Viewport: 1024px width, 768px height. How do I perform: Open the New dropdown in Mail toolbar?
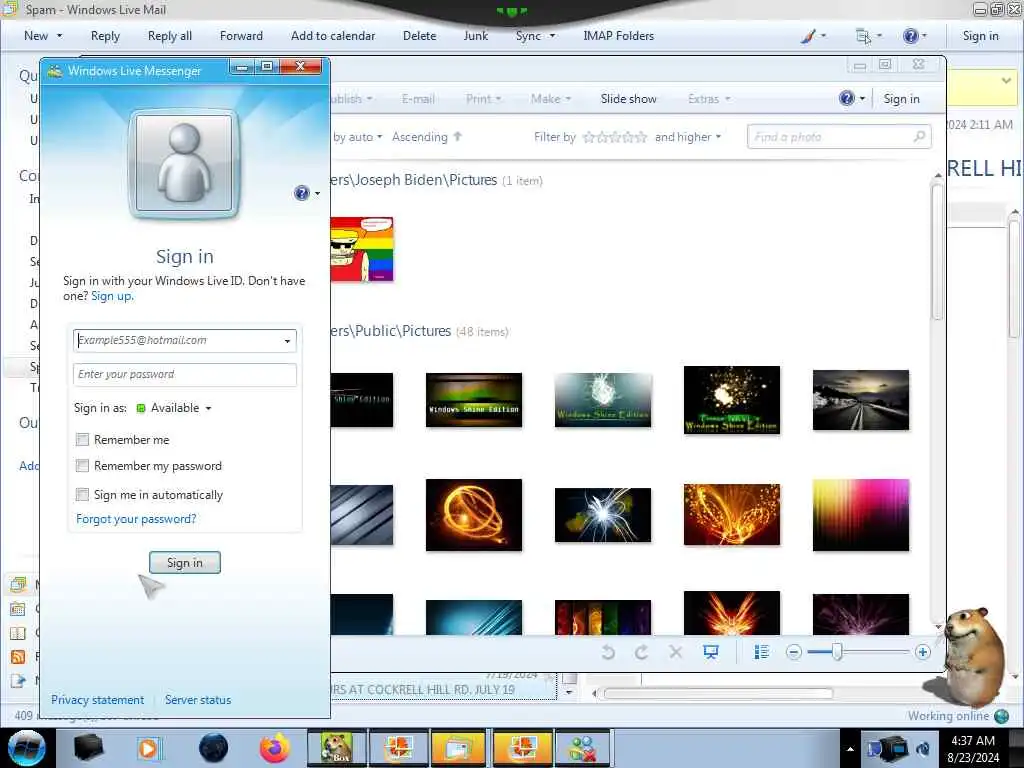tap(43, 36)
